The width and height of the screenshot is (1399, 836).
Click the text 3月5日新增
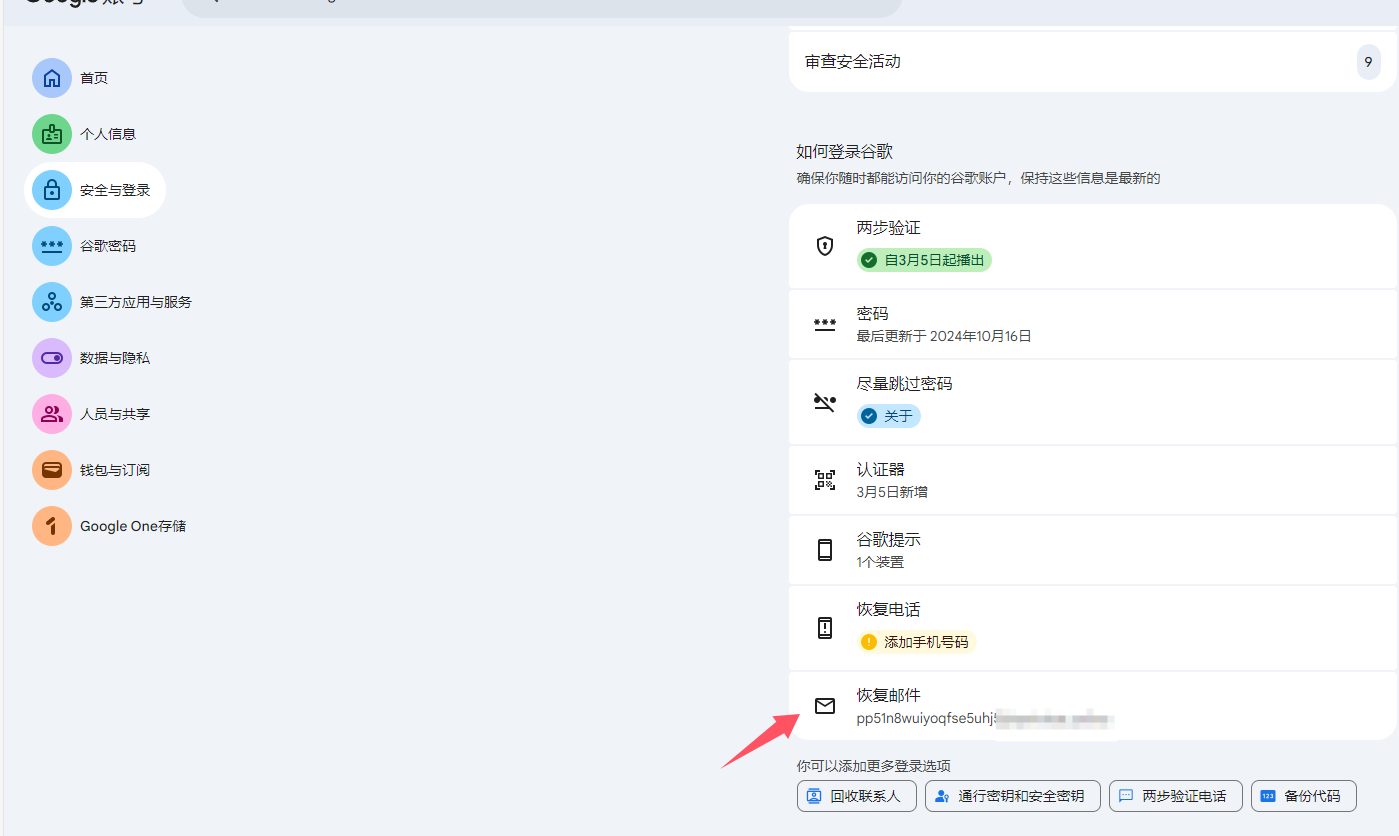pos(892,492)
